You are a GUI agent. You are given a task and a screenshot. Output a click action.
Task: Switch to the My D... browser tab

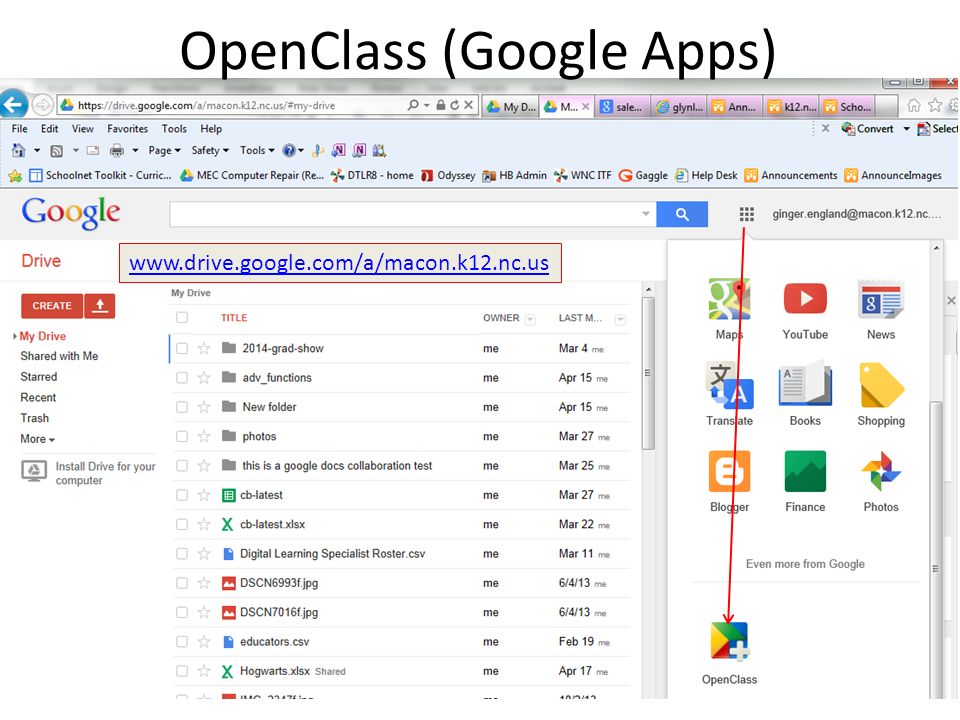[512, 107]
